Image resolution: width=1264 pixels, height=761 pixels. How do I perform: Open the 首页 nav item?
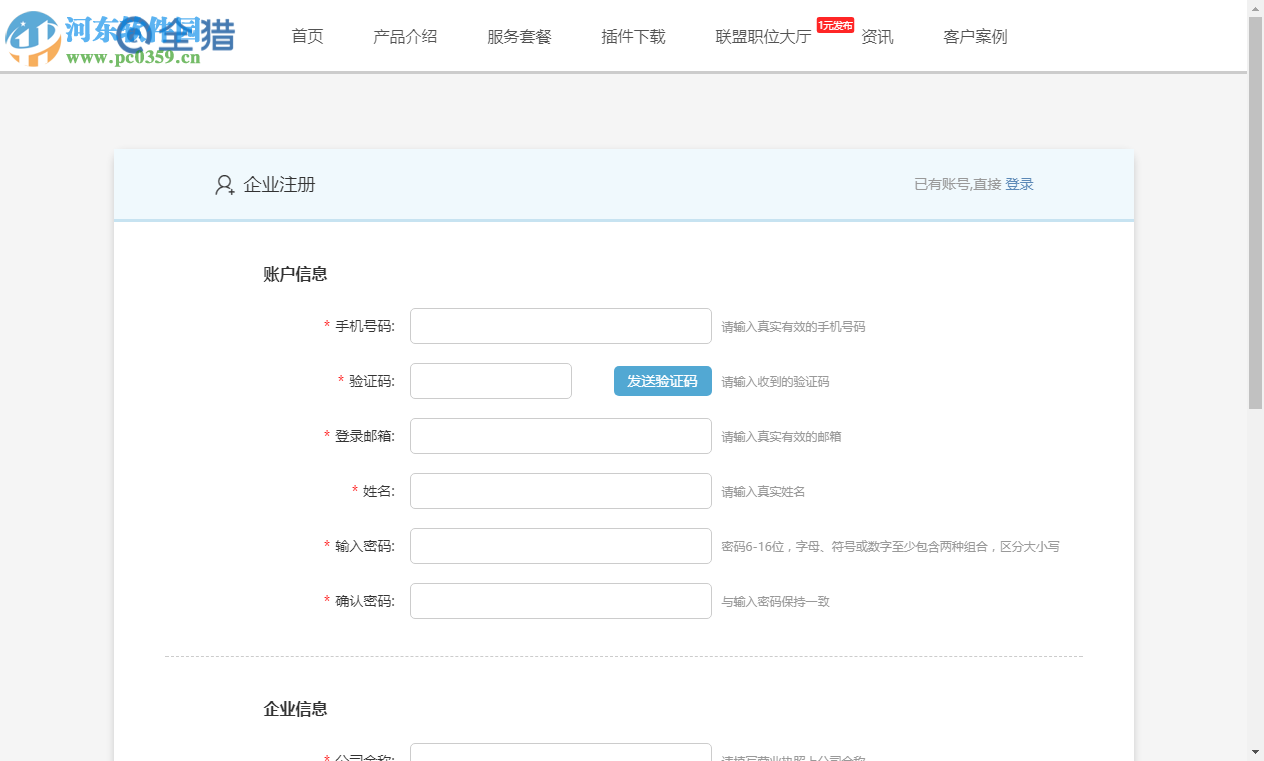pos(308,37)
